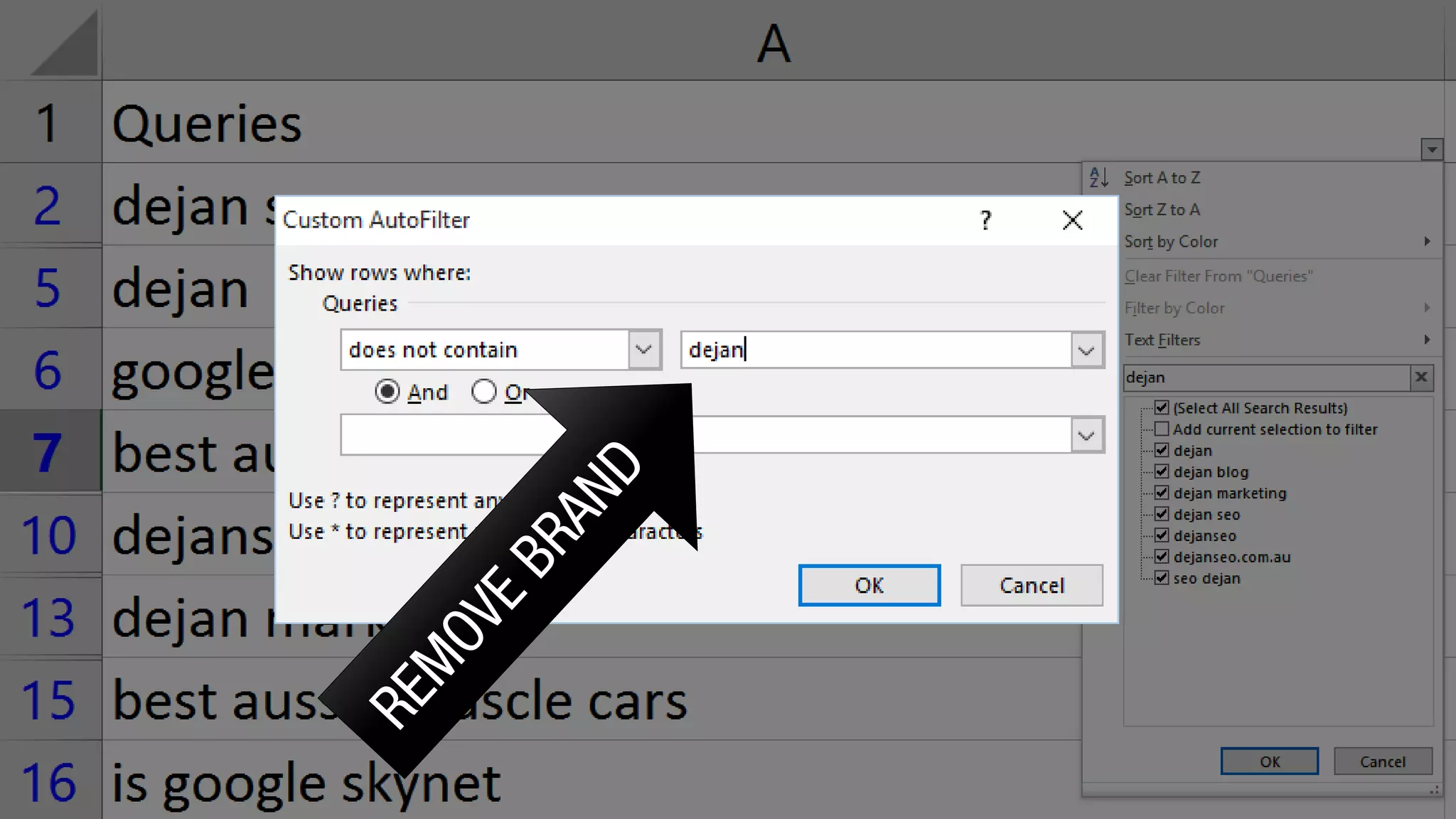This screenshot has height=819, width=1456.
Task: Clear the dejan search box with X
Action: (x=1421, y=378)
